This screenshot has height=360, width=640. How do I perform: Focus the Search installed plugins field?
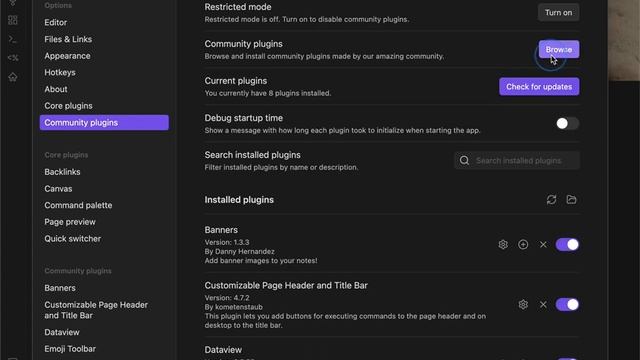[x=517, y=160]
